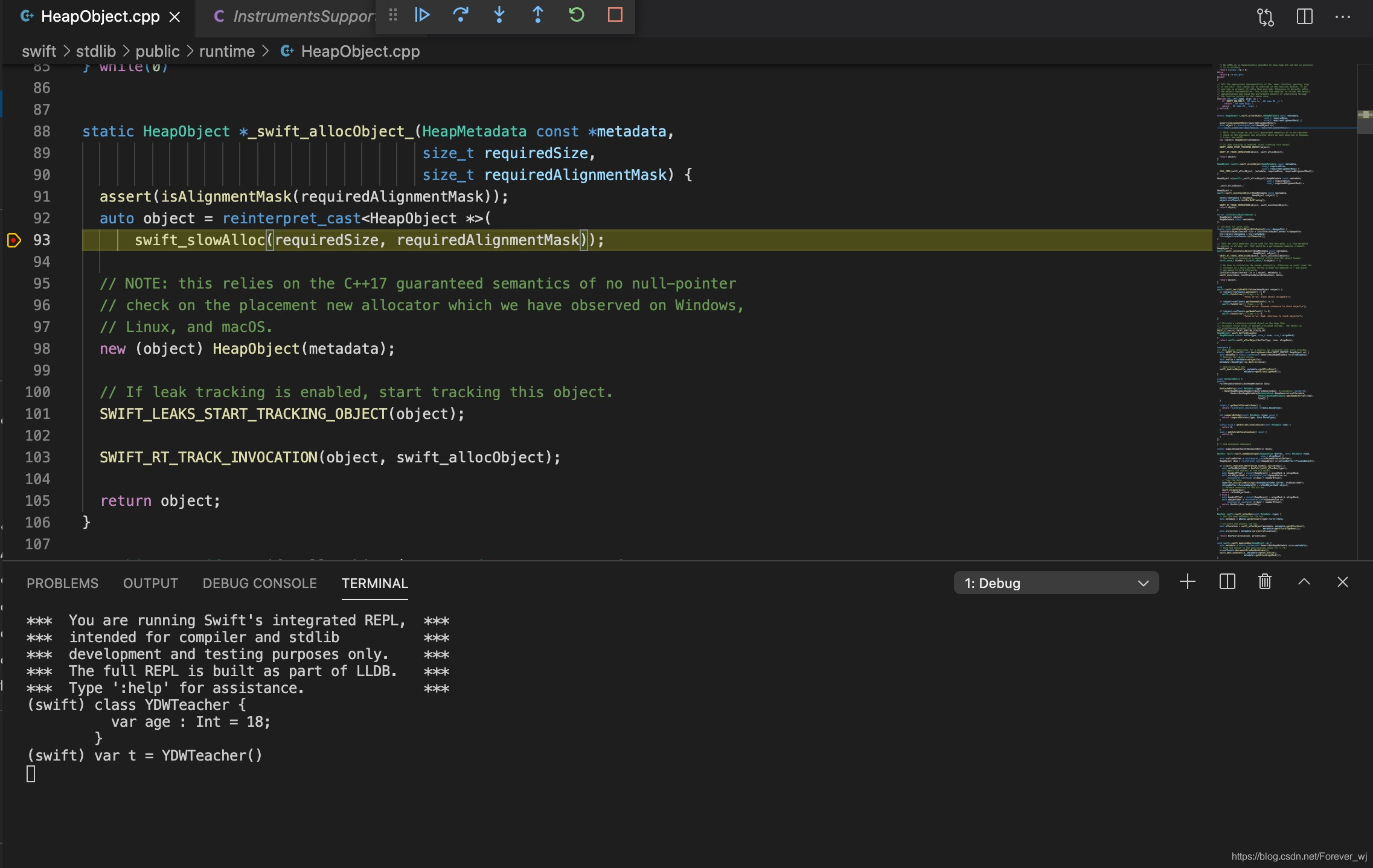Open the DEBUG CONSOLE panel tab
This screenshot has height=868, width=1373.
point(260,583)
